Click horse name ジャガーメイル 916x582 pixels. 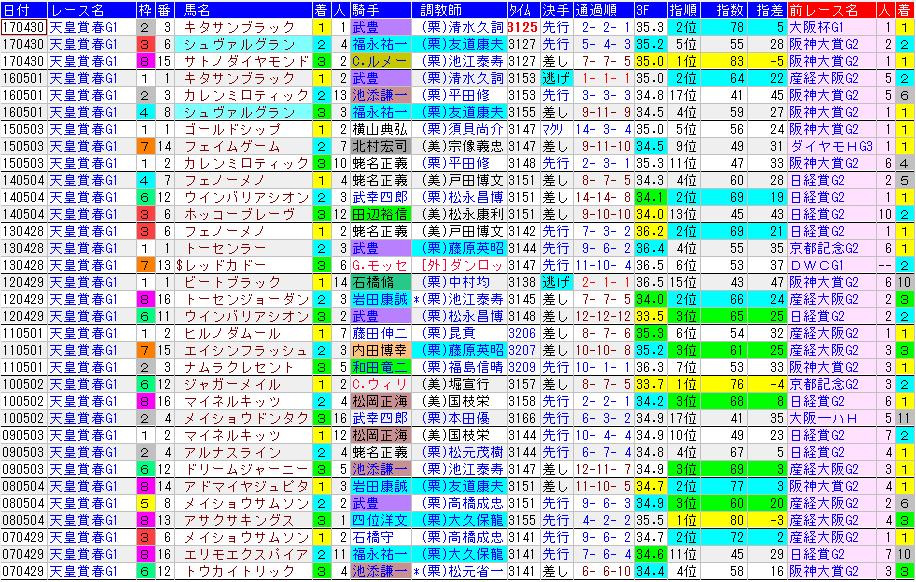coord(233,384)
